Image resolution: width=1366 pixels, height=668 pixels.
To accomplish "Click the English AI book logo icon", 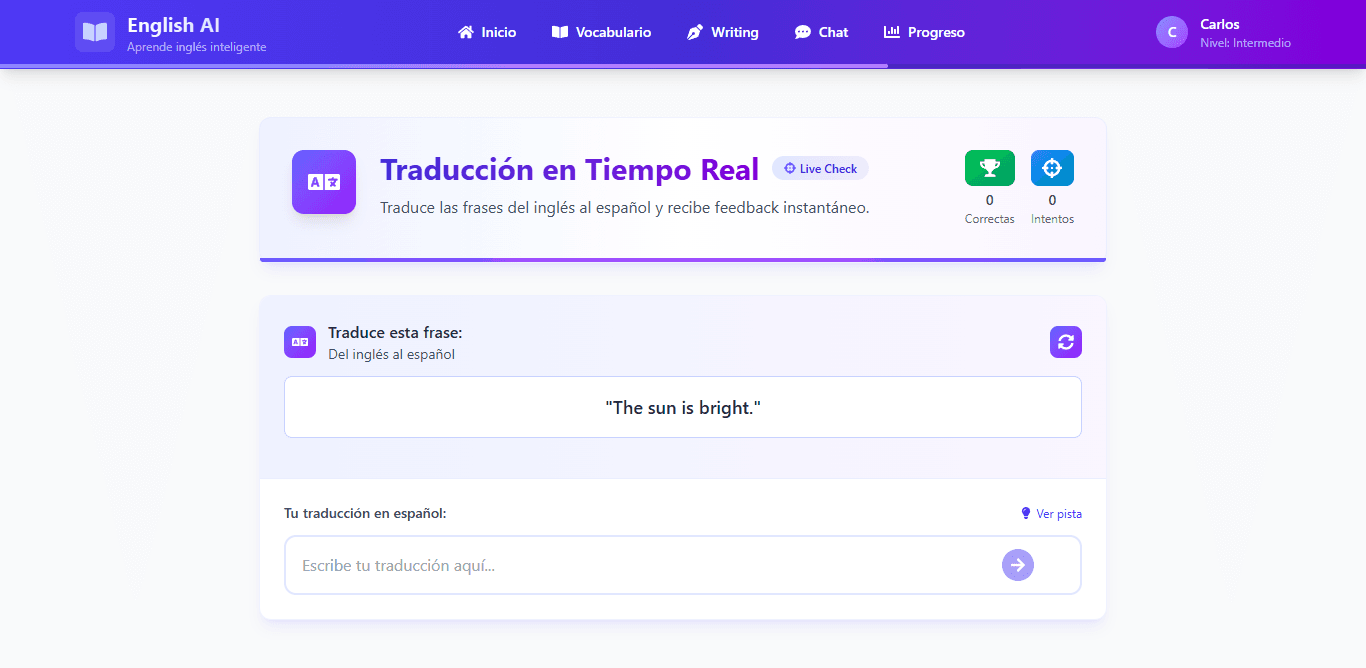I will point(94,32).
